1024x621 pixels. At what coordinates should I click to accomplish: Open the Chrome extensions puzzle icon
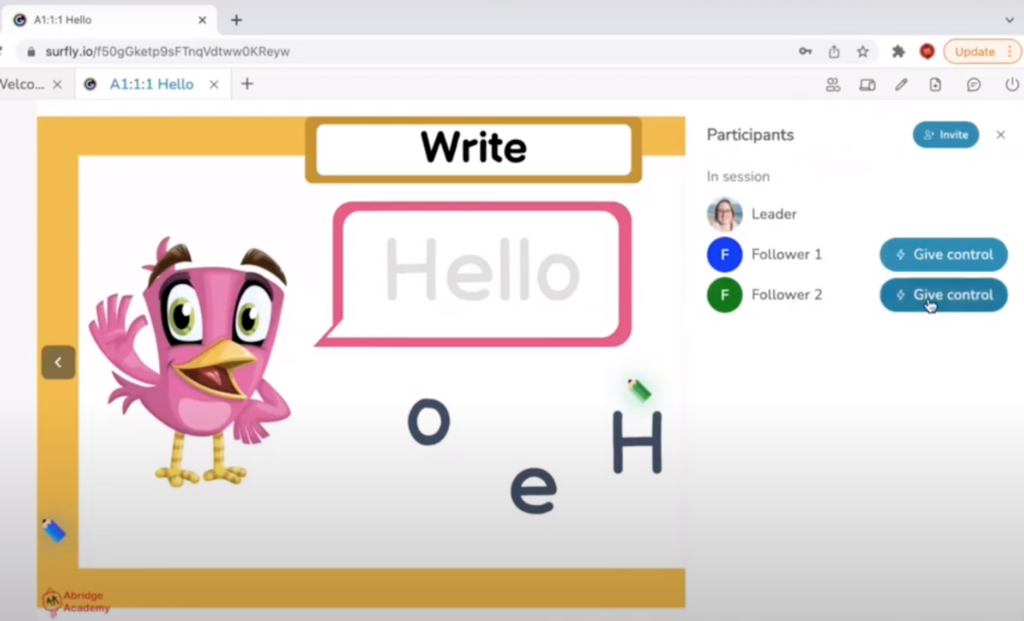(898, 52)
